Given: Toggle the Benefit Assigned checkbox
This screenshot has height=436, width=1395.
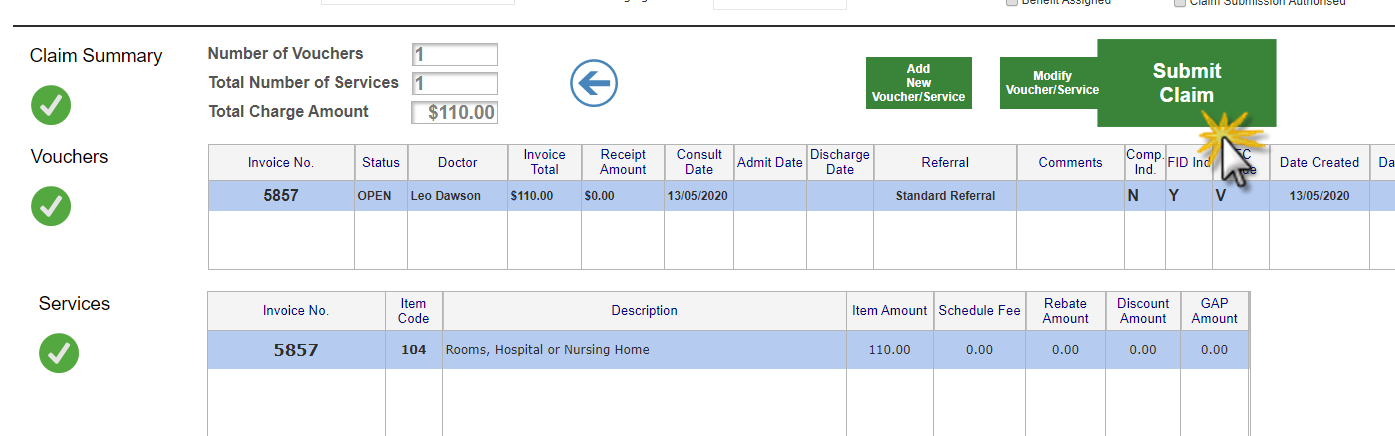Looking at the screenshot, I should point(1012,3).
